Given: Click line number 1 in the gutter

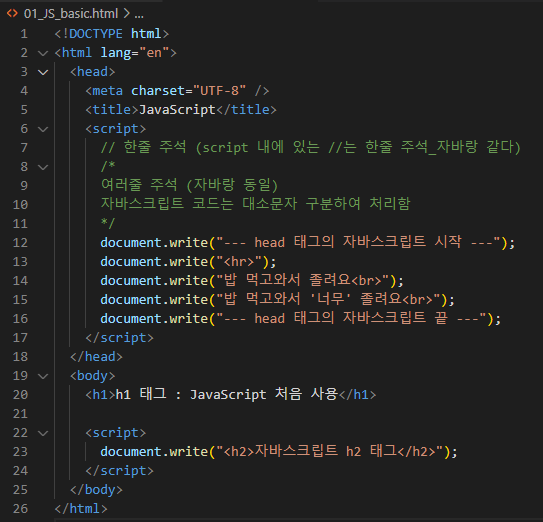Looking at the screenshot, I should pos(24,34).
